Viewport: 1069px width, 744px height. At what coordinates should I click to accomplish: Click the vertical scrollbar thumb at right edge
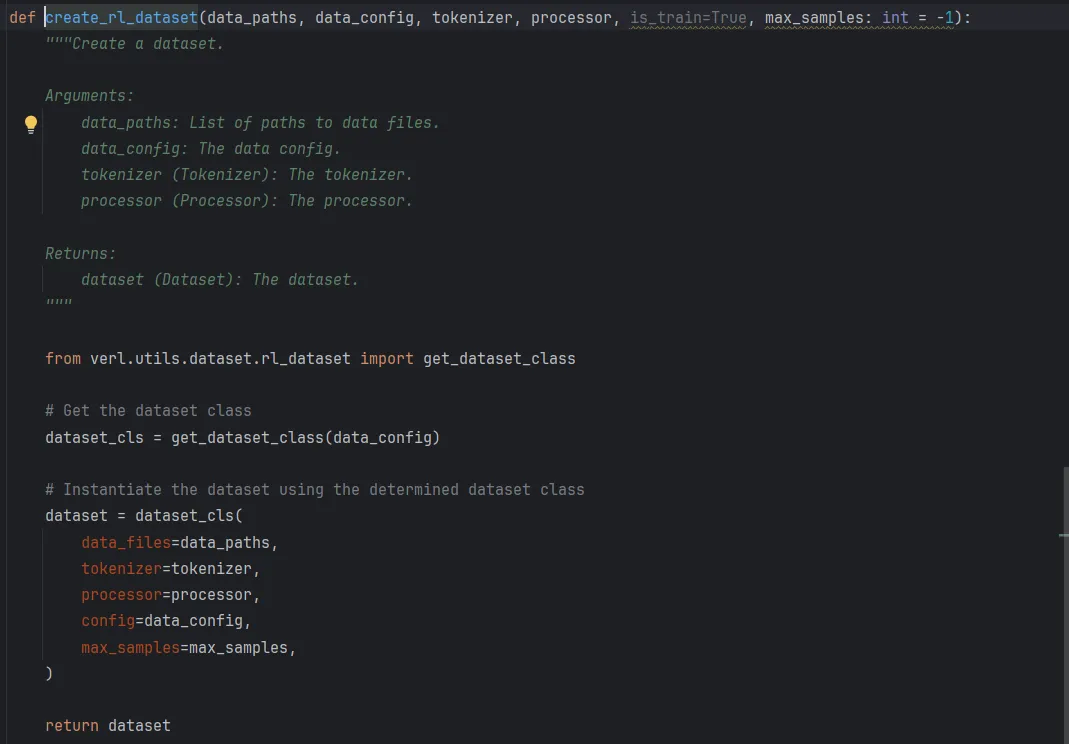(x=1065, y=605)
